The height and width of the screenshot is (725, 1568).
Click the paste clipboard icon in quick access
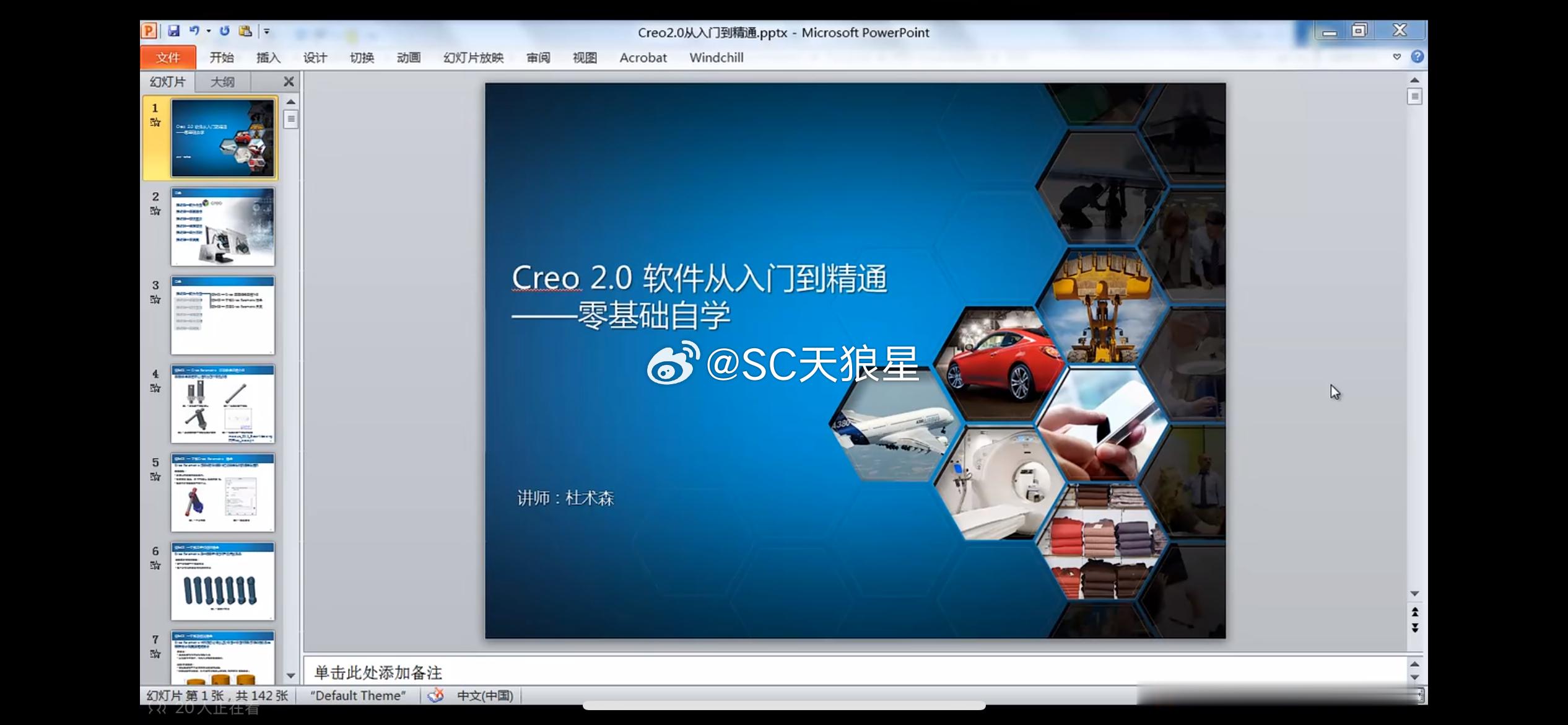[x=245, y=31]
